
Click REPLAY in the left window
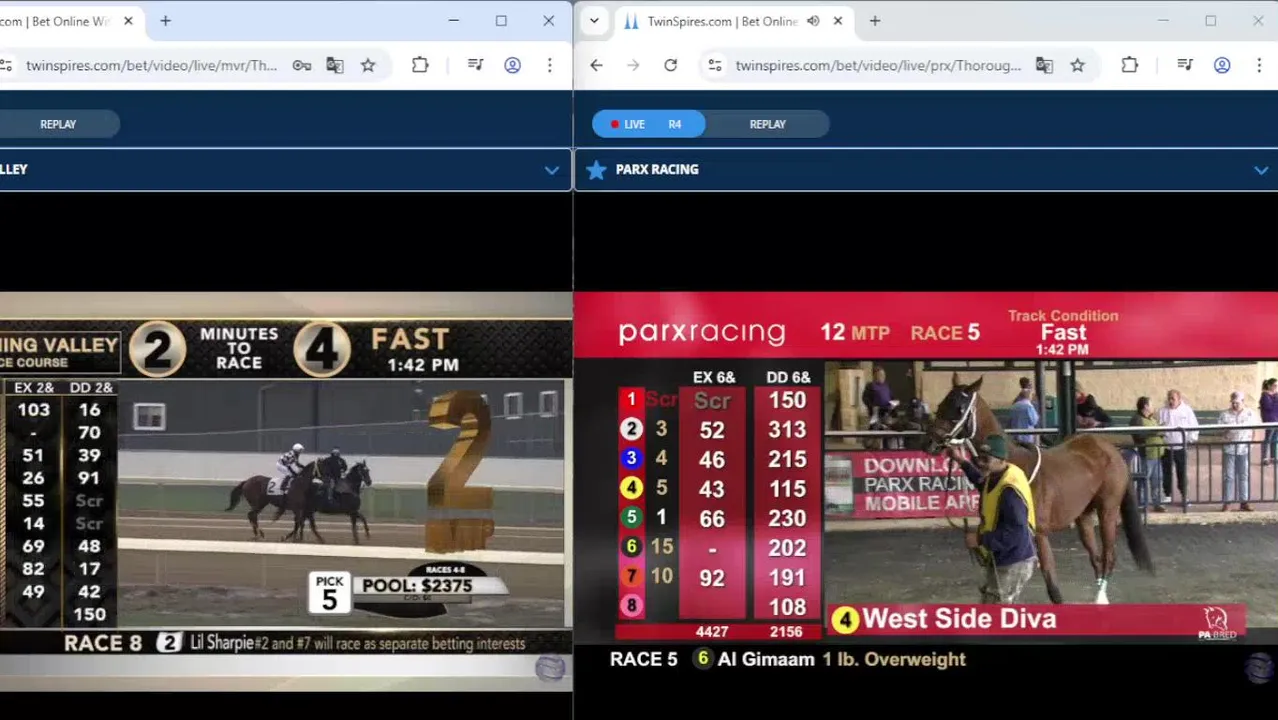pyautogui.click(x=58, y=124)
